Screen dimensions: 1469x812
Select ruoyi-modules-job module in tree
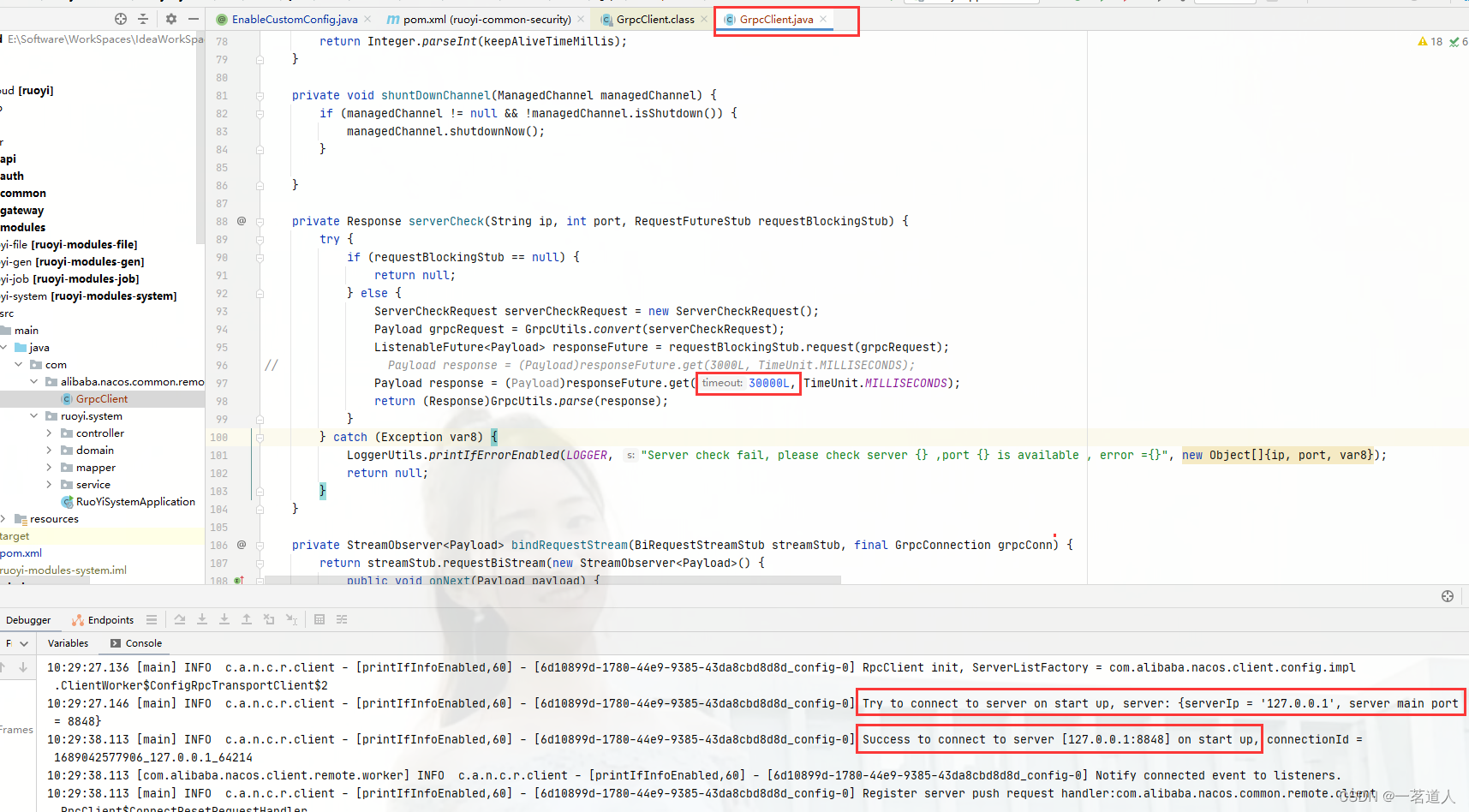coord(70,279)
